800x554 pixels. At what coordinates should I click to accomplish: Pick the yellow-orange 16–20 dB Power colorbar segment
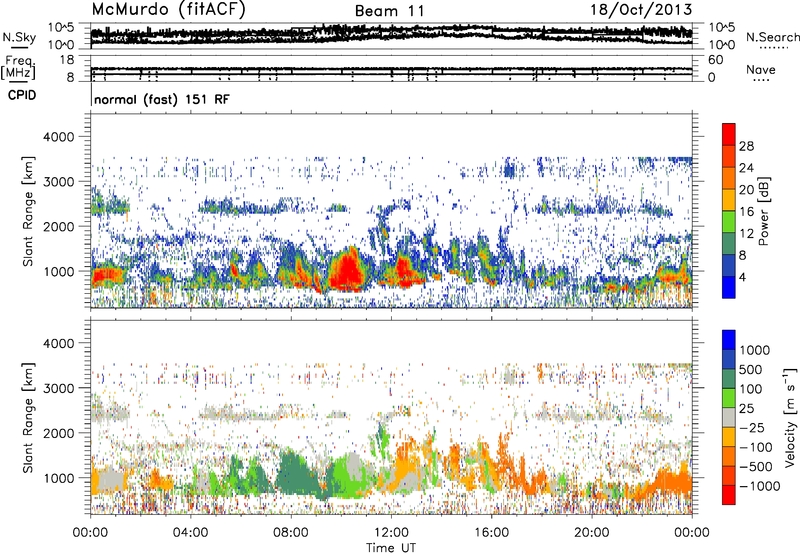(729, 200)
